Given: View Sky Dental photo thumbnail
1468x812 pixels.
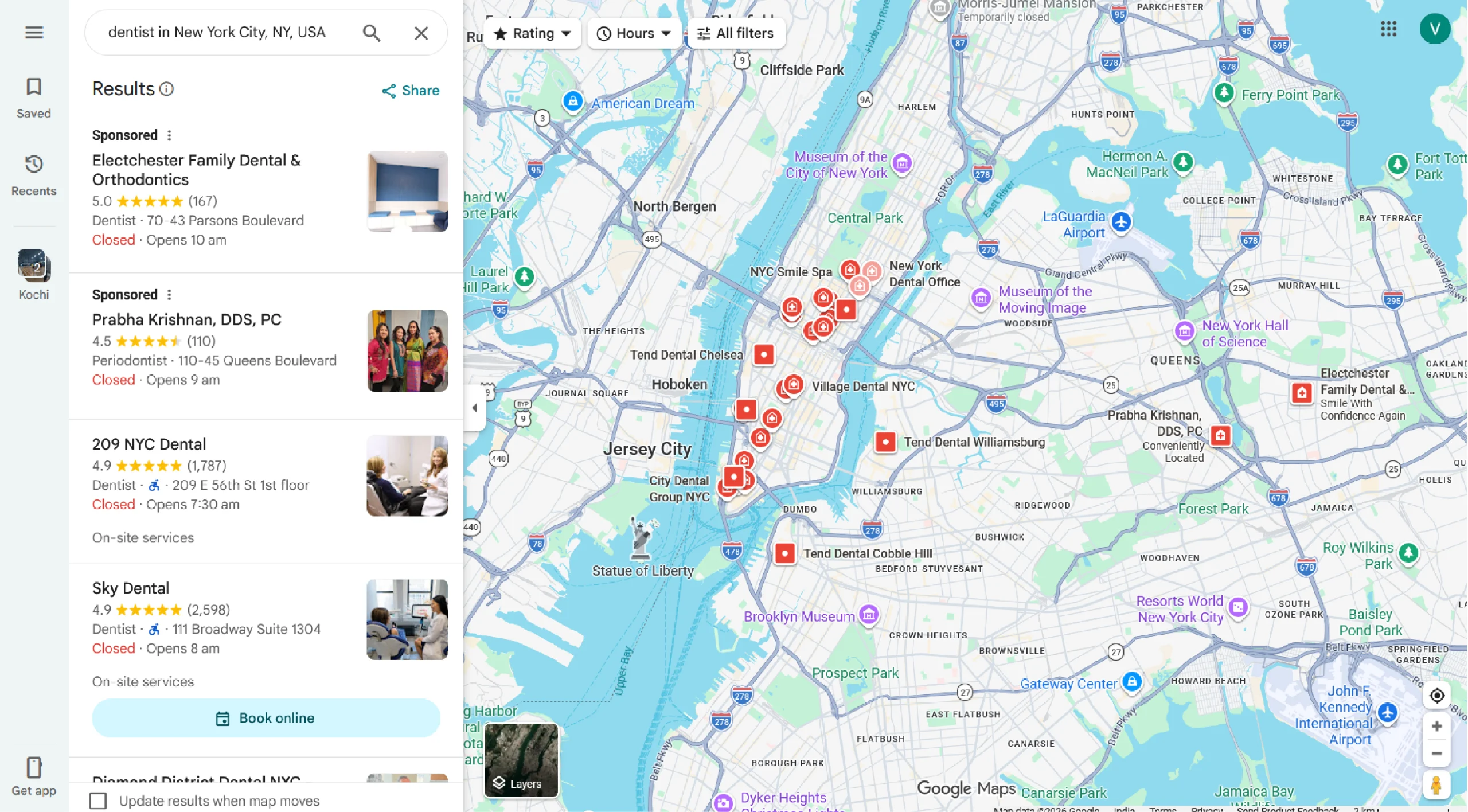Looking at the screenshot, I should click(x=408, y=619).
